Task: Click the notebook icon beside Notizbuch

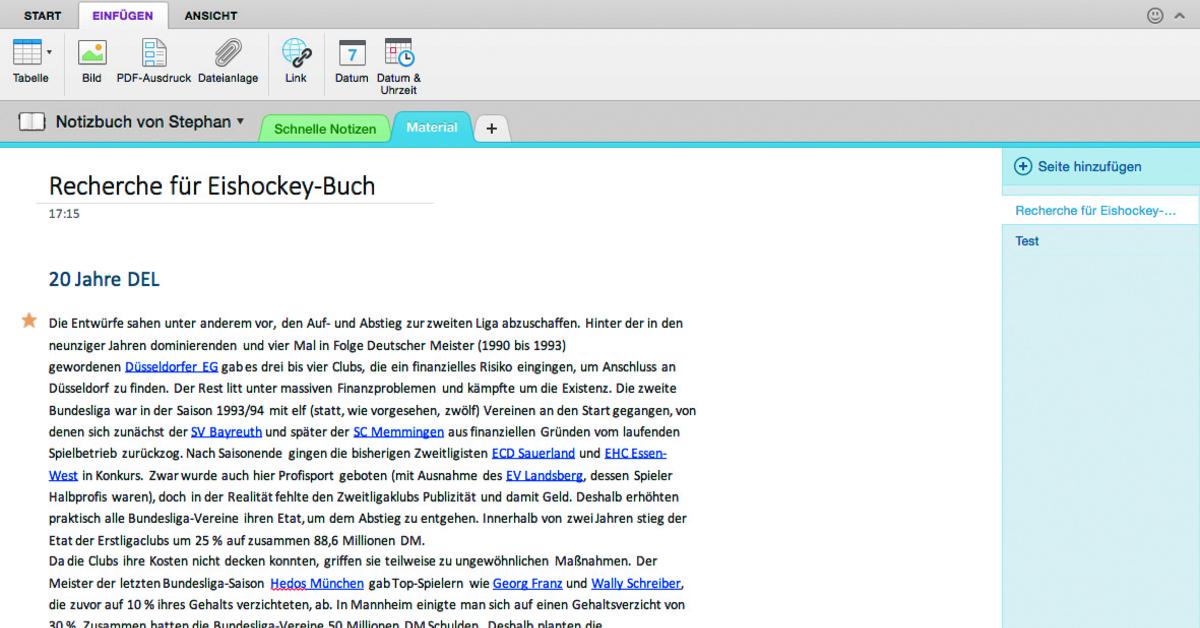Action: pos(32,122)
